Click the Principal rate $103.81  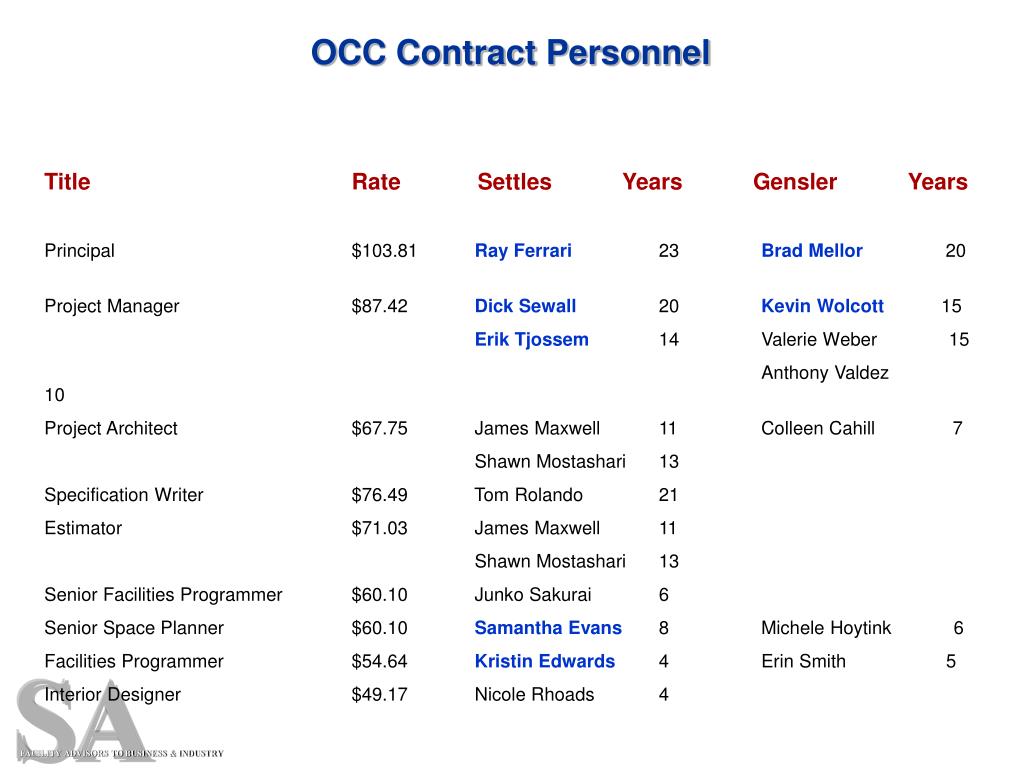384,251
